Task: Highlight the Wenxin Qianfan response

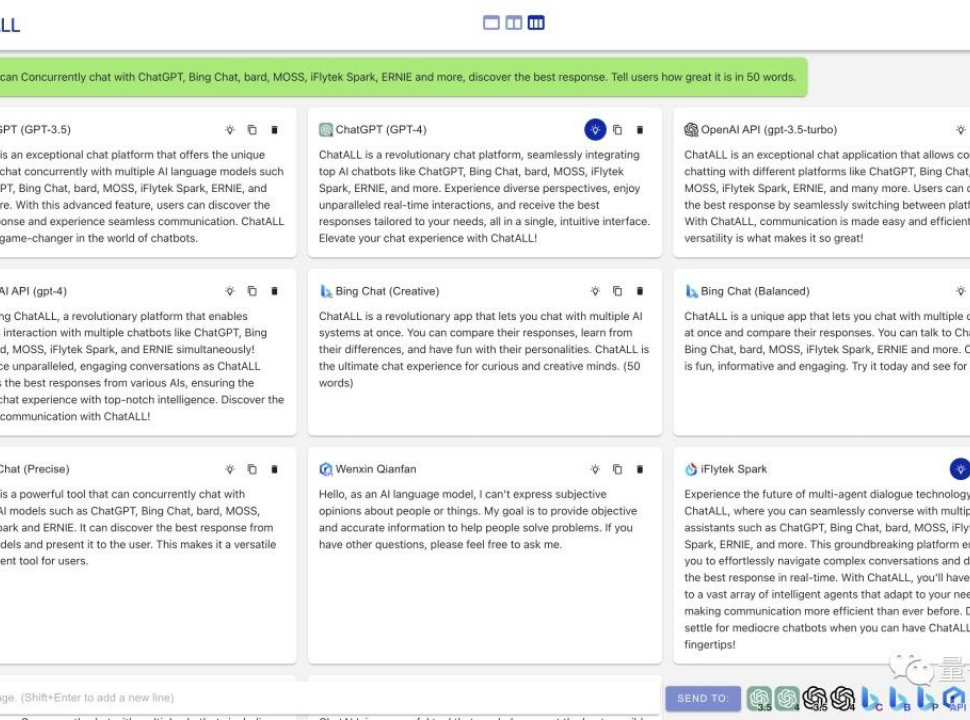Action: pyautogui.click(x=595, y=469)
